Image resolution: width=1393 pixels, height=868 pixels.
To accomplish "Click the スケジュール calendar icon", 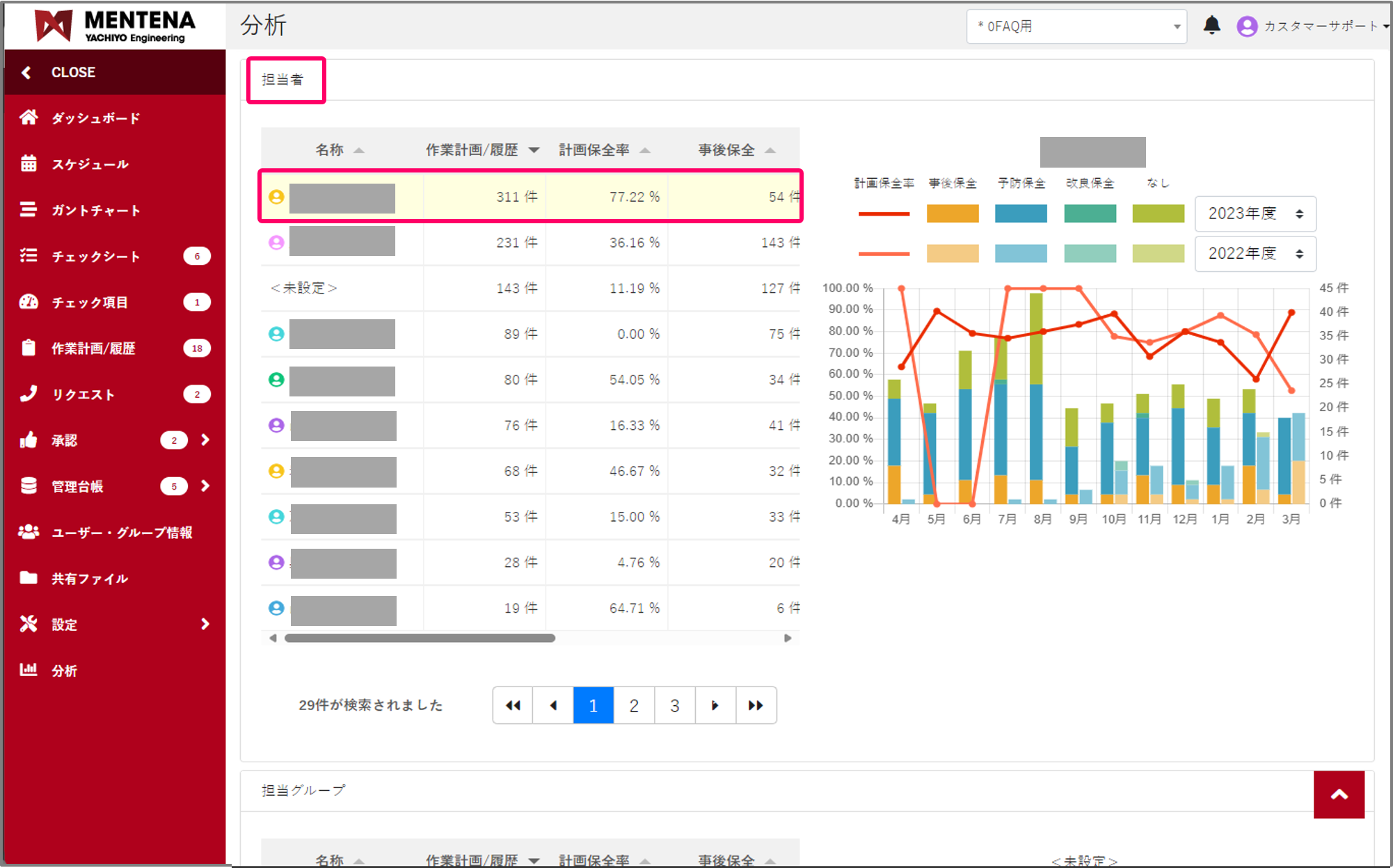I will click(29, 163).
